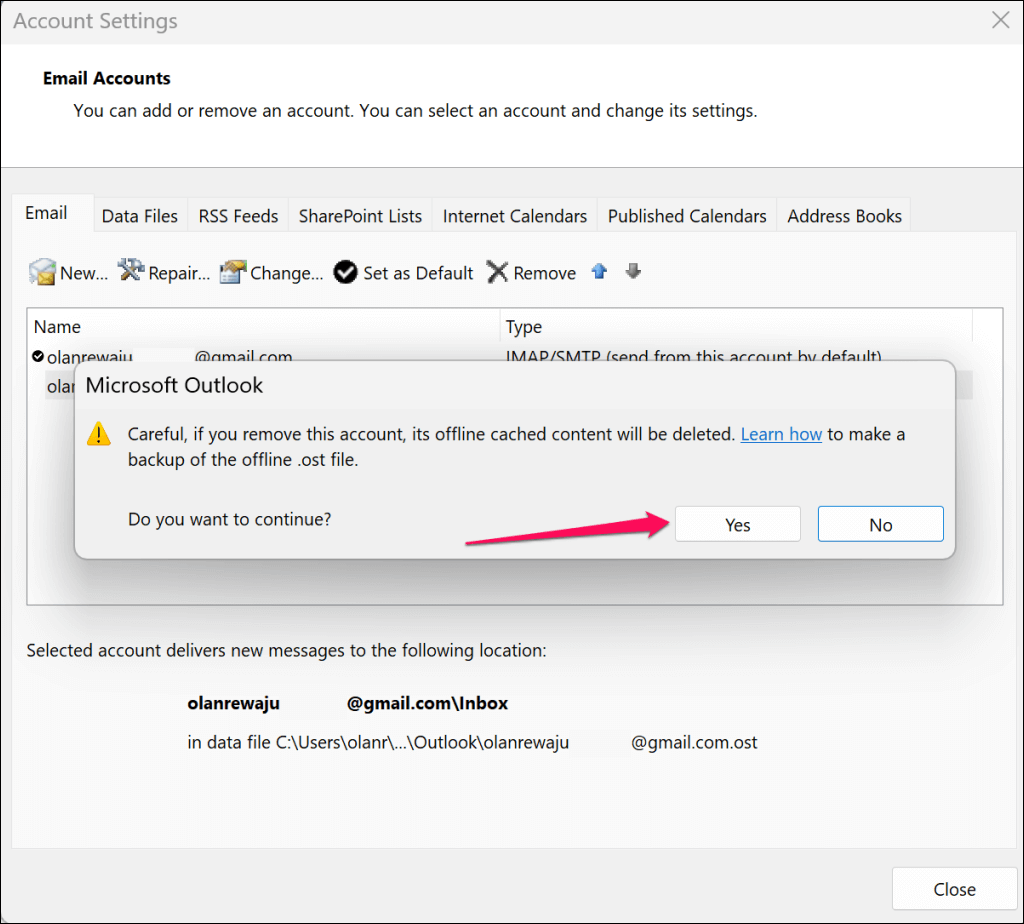Move account down with gray arrow
Image resolution: width=1024 pixels, height=924 pixels.
click(633, 271)
